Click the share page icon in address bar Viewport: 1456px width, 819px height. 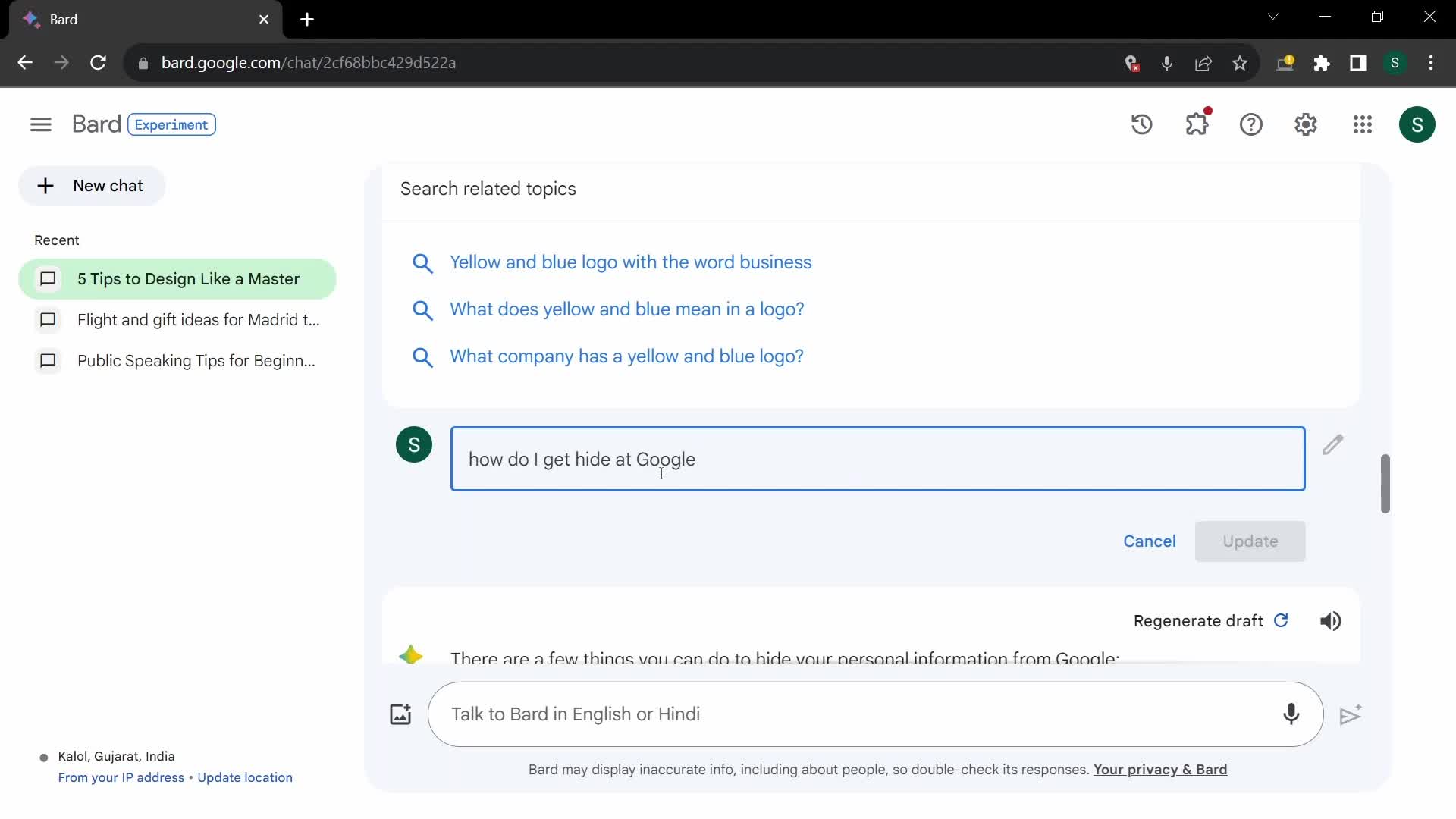(1203, 63)
